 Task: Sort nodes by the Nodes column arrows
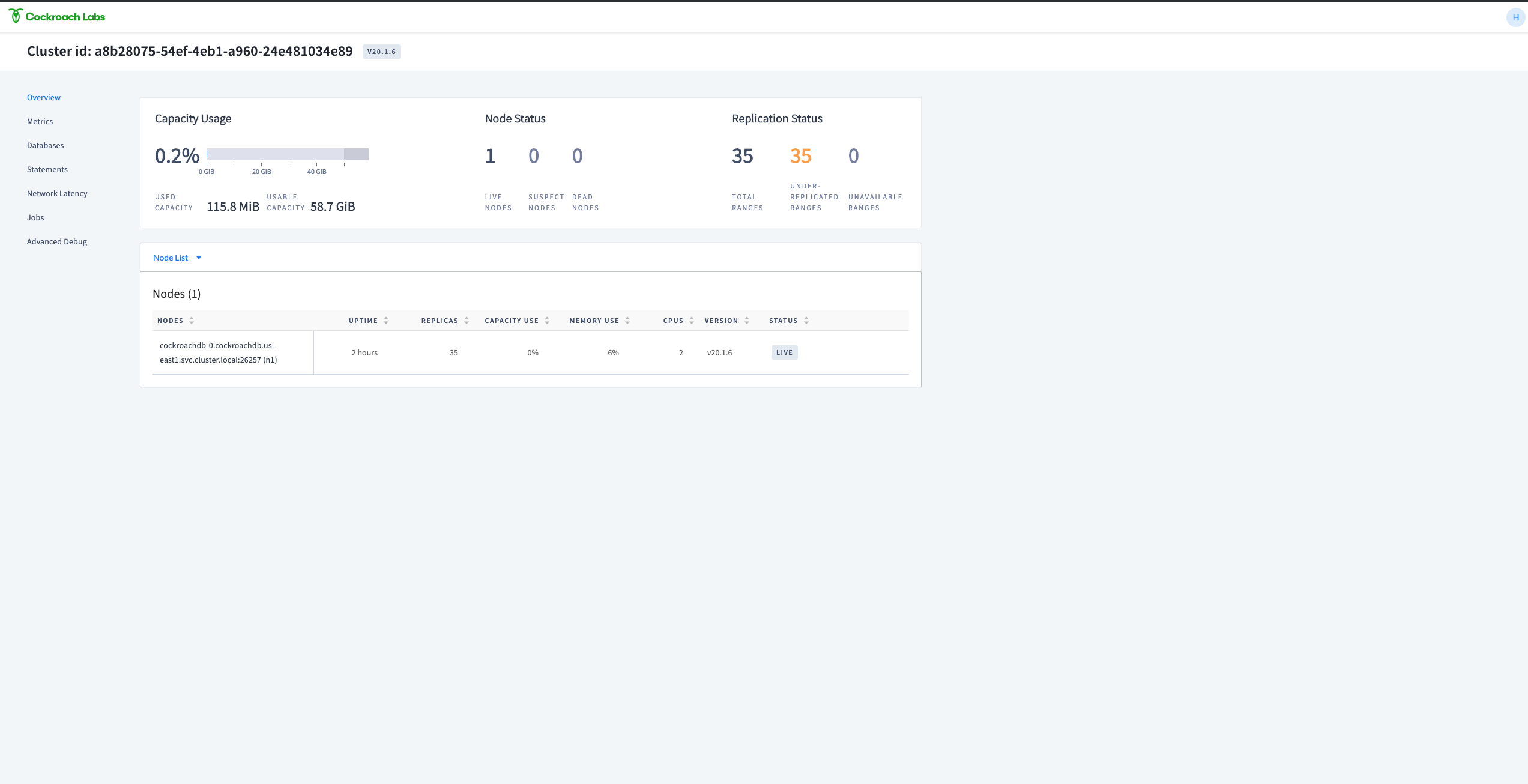click(x=192, y=321)
